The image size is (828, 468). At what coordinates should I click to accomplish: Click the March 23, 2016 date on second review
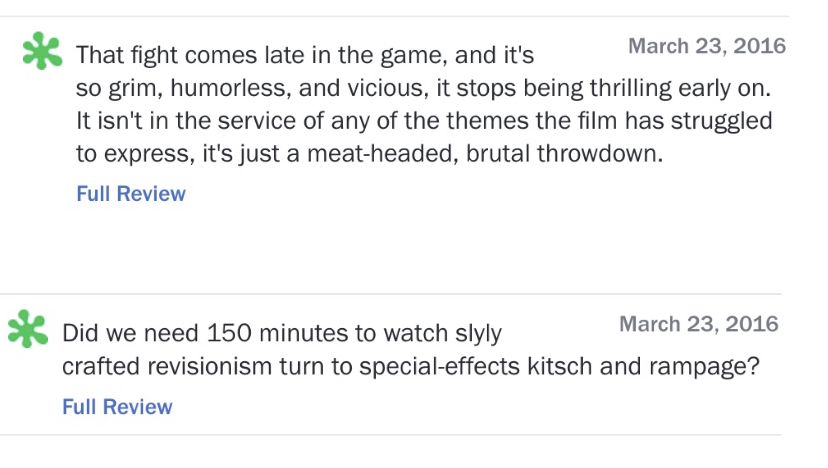[x=698, y=324]
